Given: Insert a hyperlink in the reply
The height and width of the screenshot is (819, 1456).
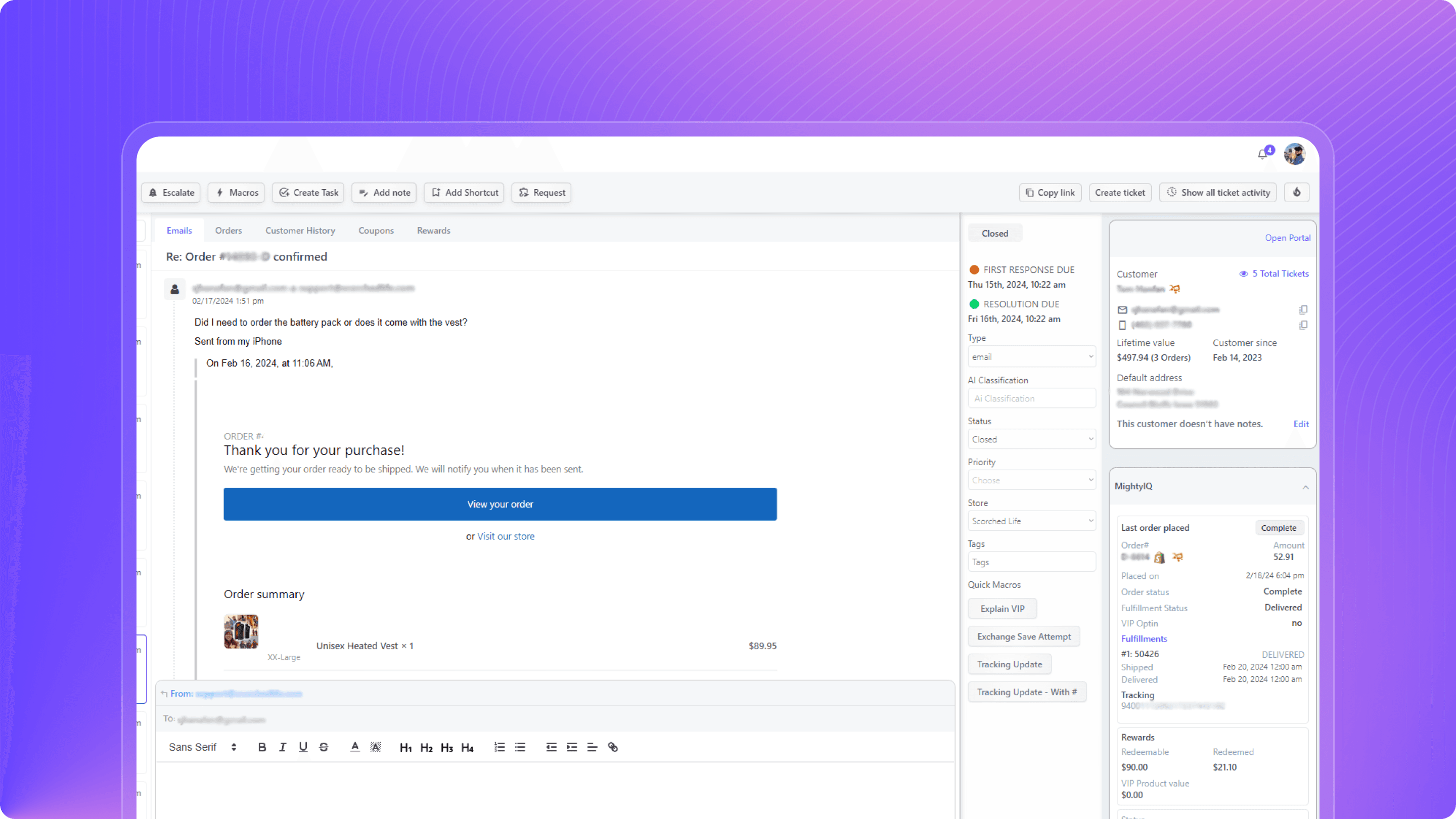Looking at the screenshot, I should coord(613,747).
